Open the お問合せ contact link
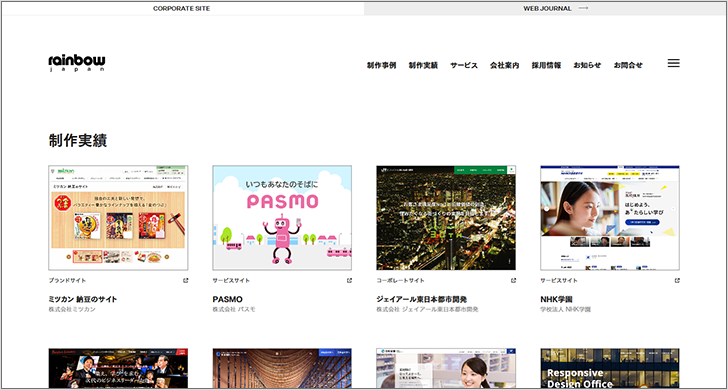The image size is (728, 390). pyautogui.click(x=628, y=65)
